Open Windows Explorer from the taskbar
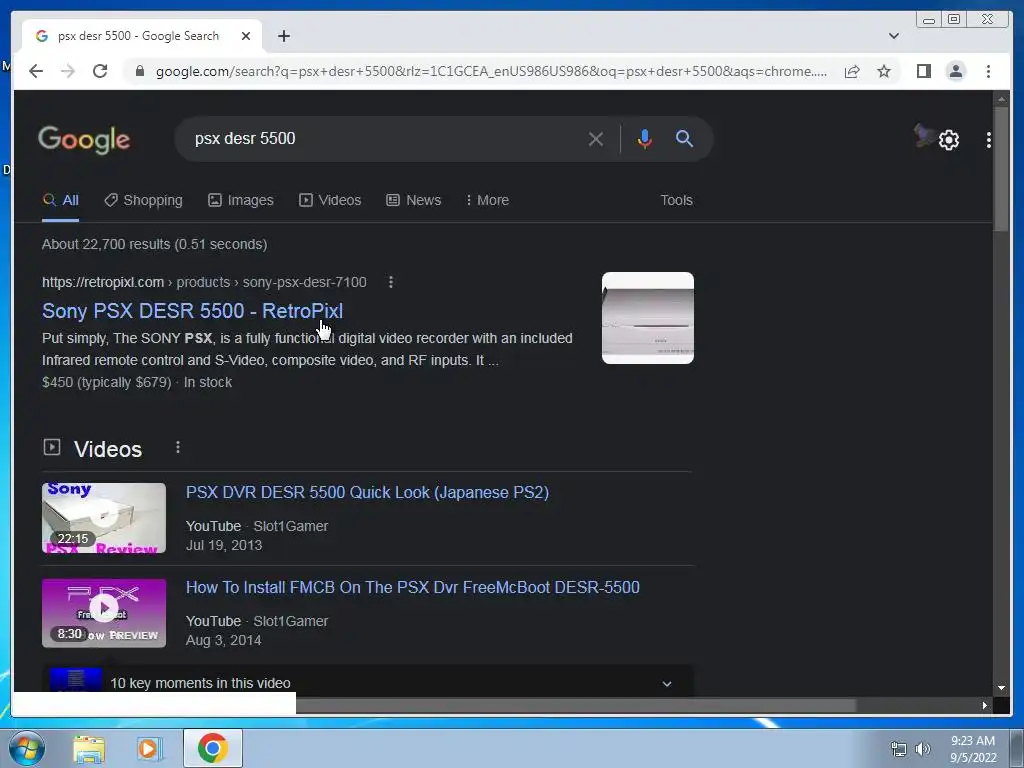The height and width of the screenshot is (768, 1024). (x=89, y=748)
